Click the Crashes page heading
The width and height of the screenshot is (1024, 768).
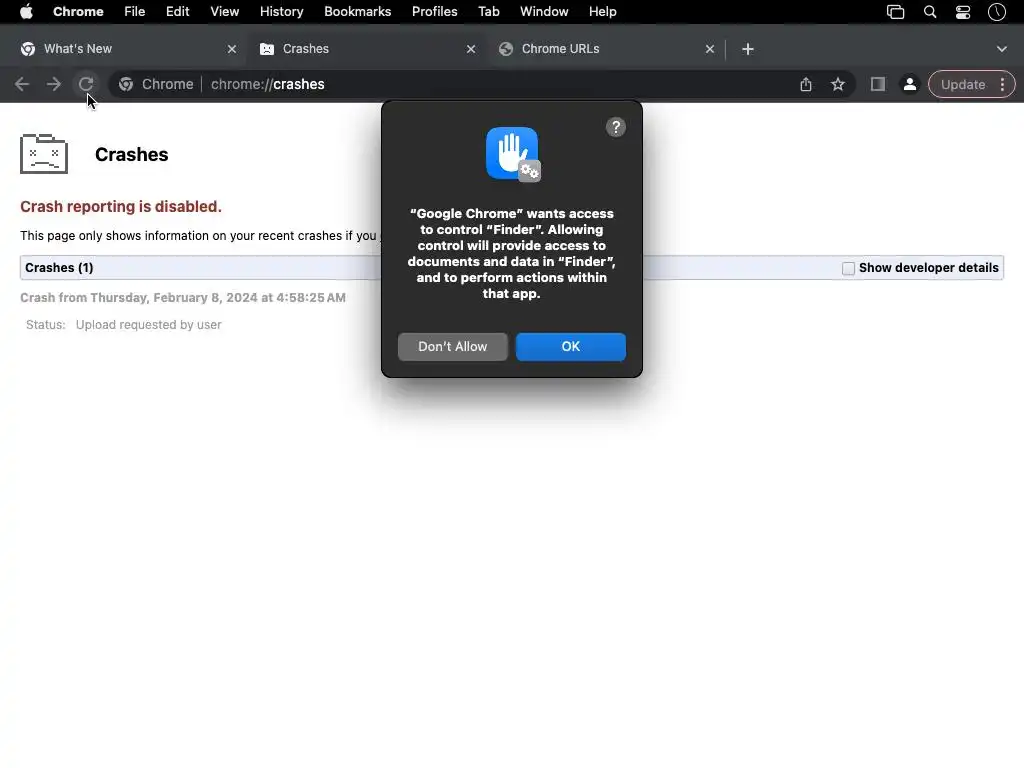pos(132,155)
